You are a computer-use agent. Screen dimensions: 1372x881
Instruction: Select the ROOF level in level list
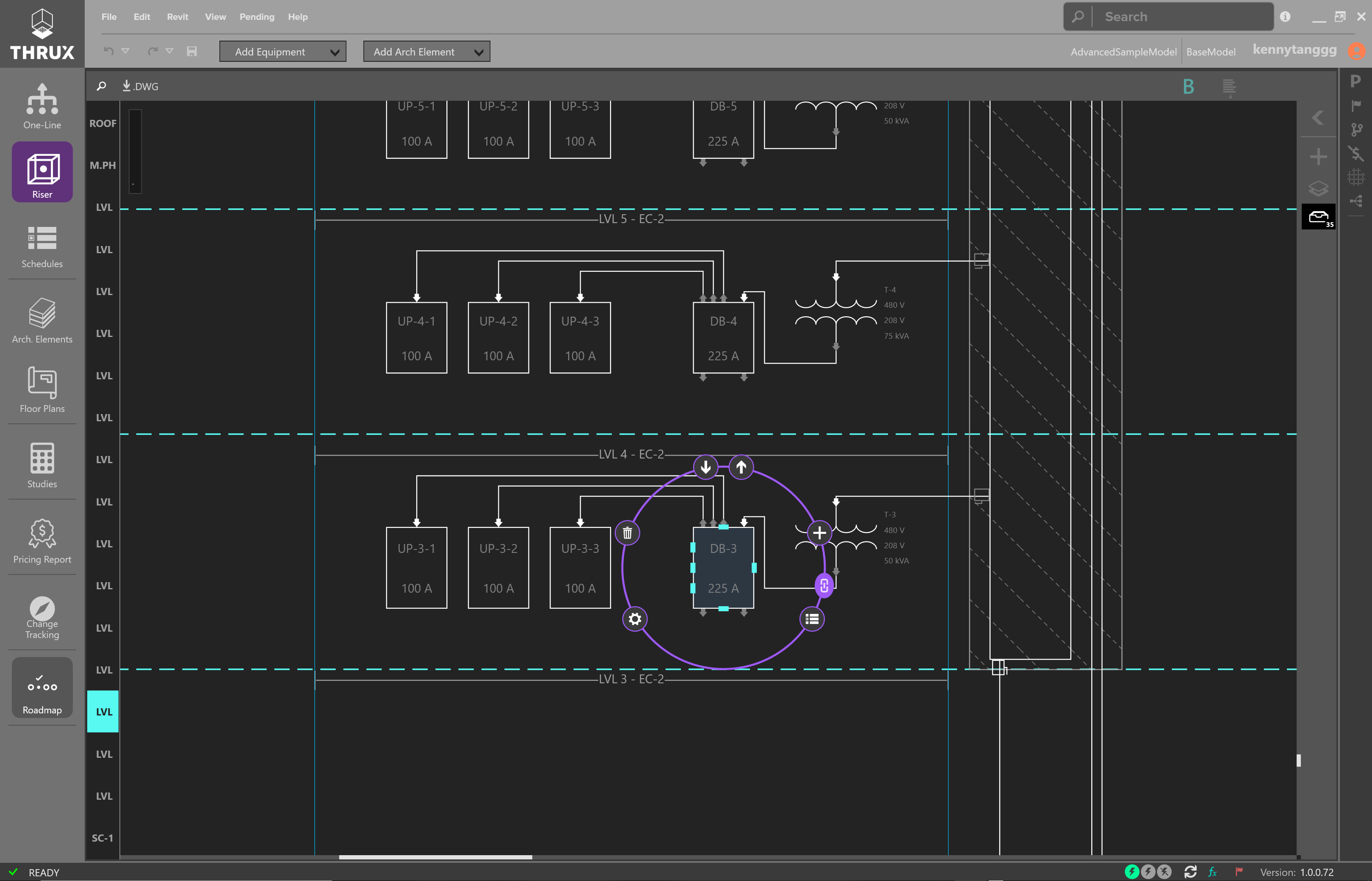[103, 124]
